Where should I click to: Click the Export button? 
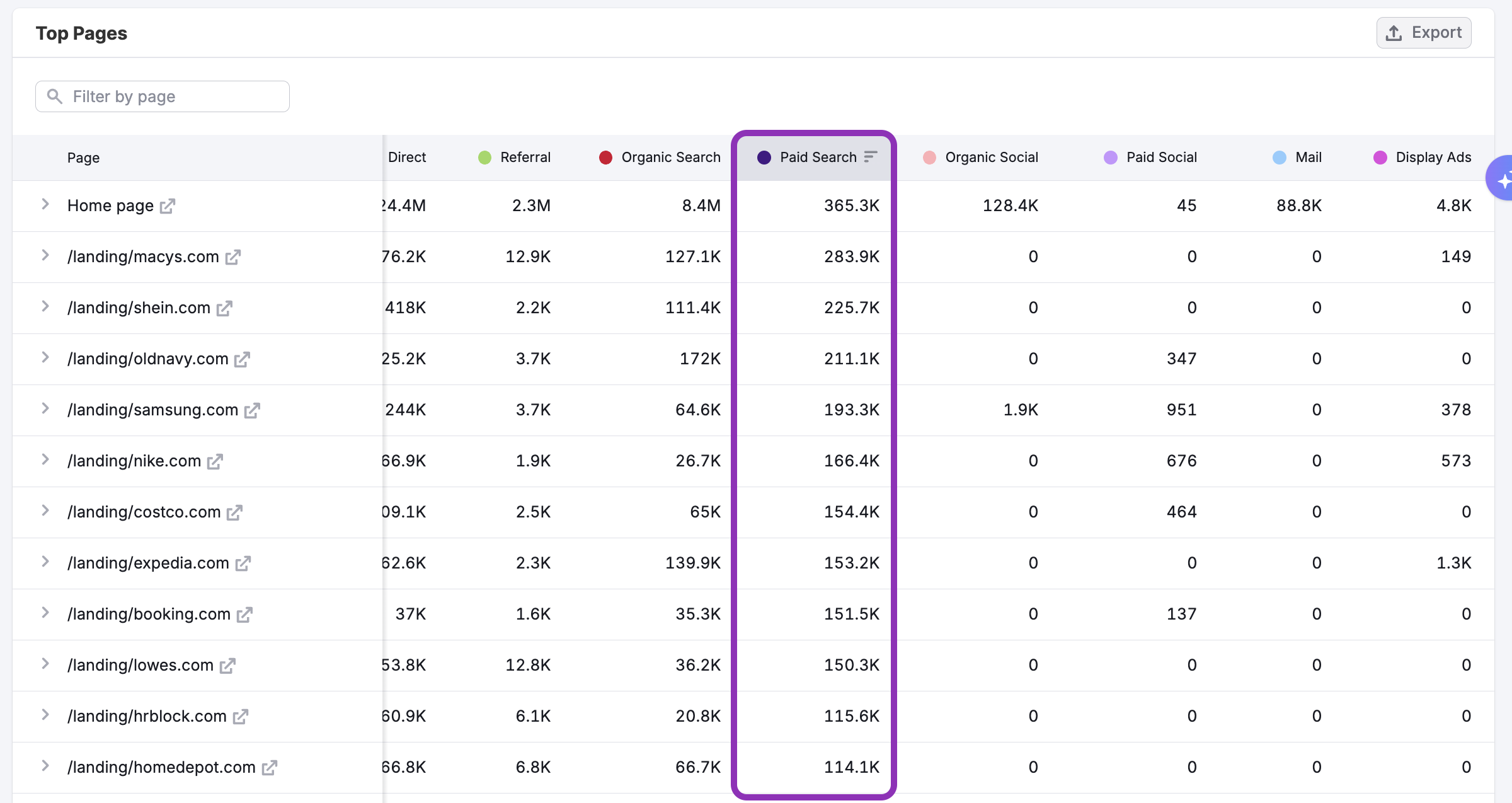pos(1423,33)
